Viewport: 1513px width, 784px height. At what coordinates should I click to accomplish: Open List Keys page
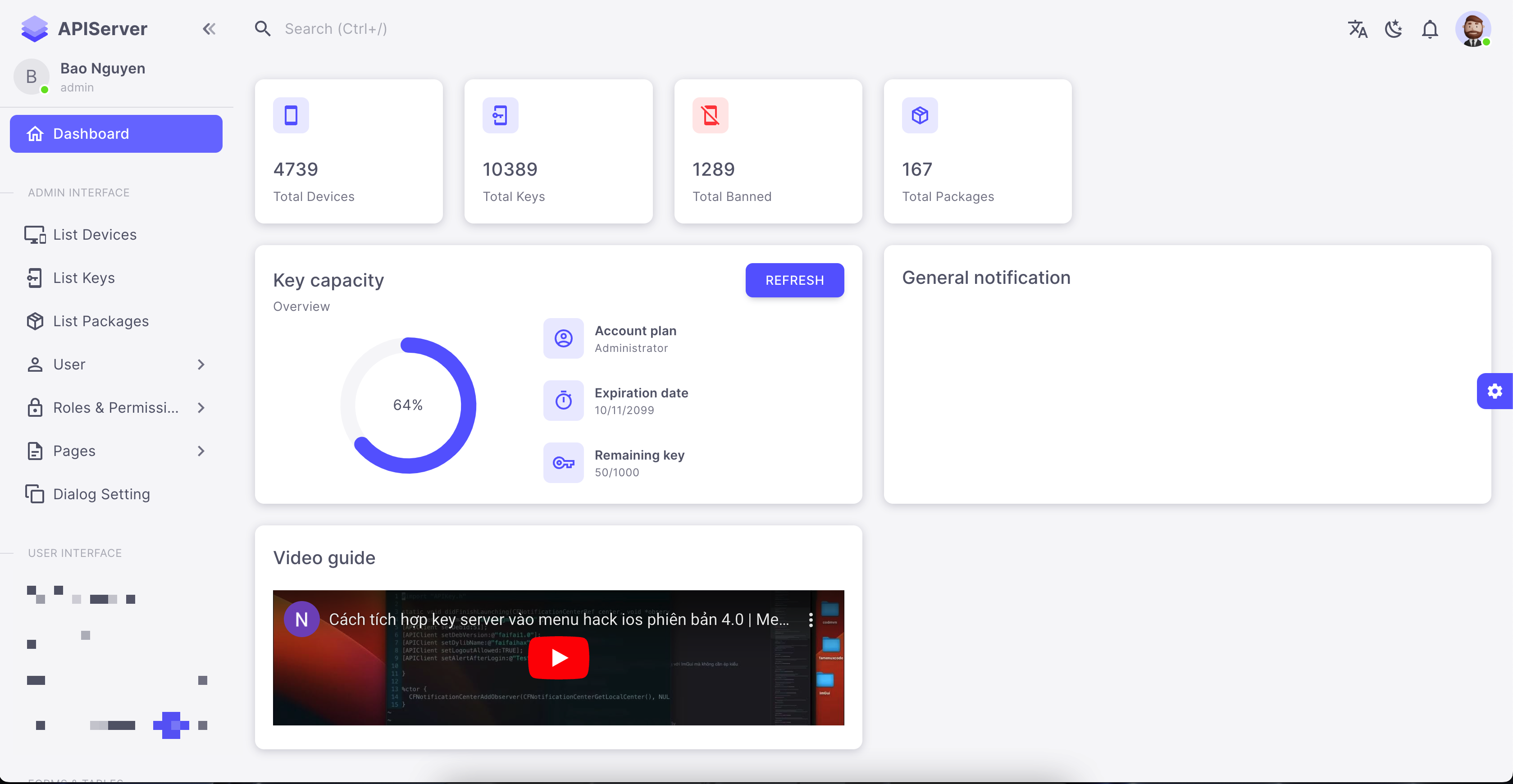tap(116, 278)
